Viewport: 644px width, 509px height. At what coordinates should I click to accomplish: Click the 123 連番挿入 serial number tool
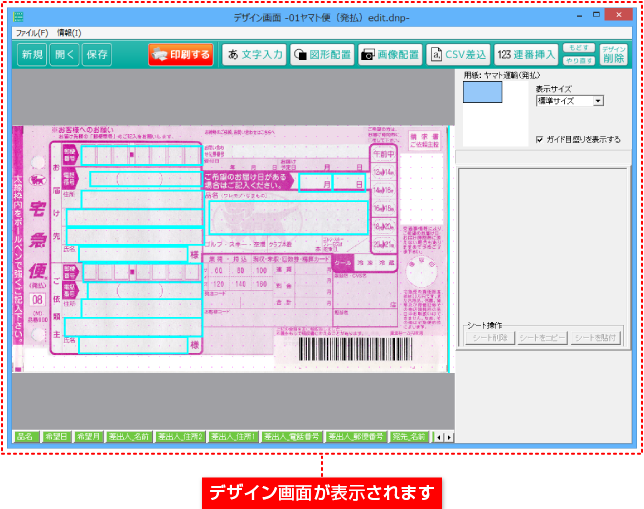(x=527, y=55)
